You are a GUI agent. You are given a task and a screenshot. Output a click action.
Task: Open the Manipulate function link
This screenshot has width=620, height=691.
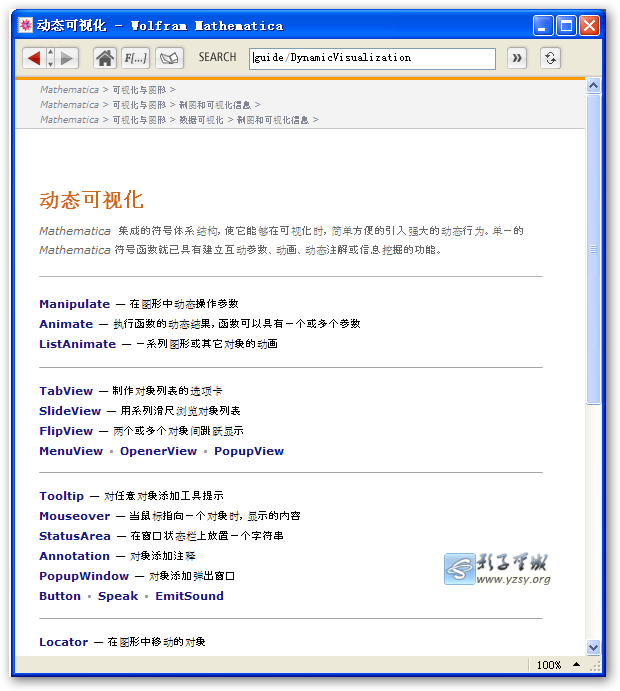[x=75, y=304]
